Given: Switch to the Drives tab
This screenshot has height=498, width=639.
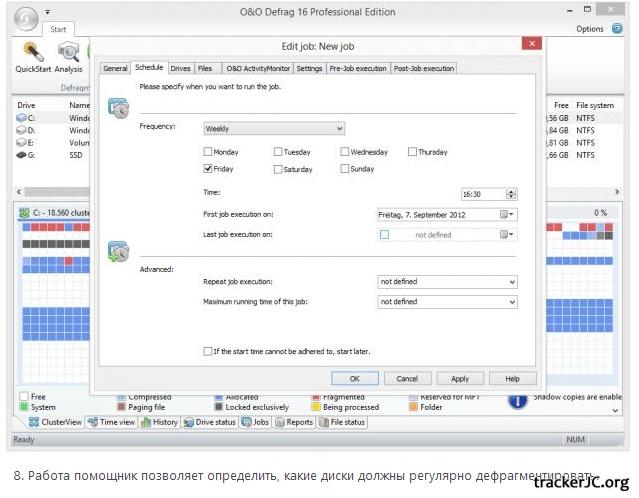Looking at the screenshot, I should point(180,69).
